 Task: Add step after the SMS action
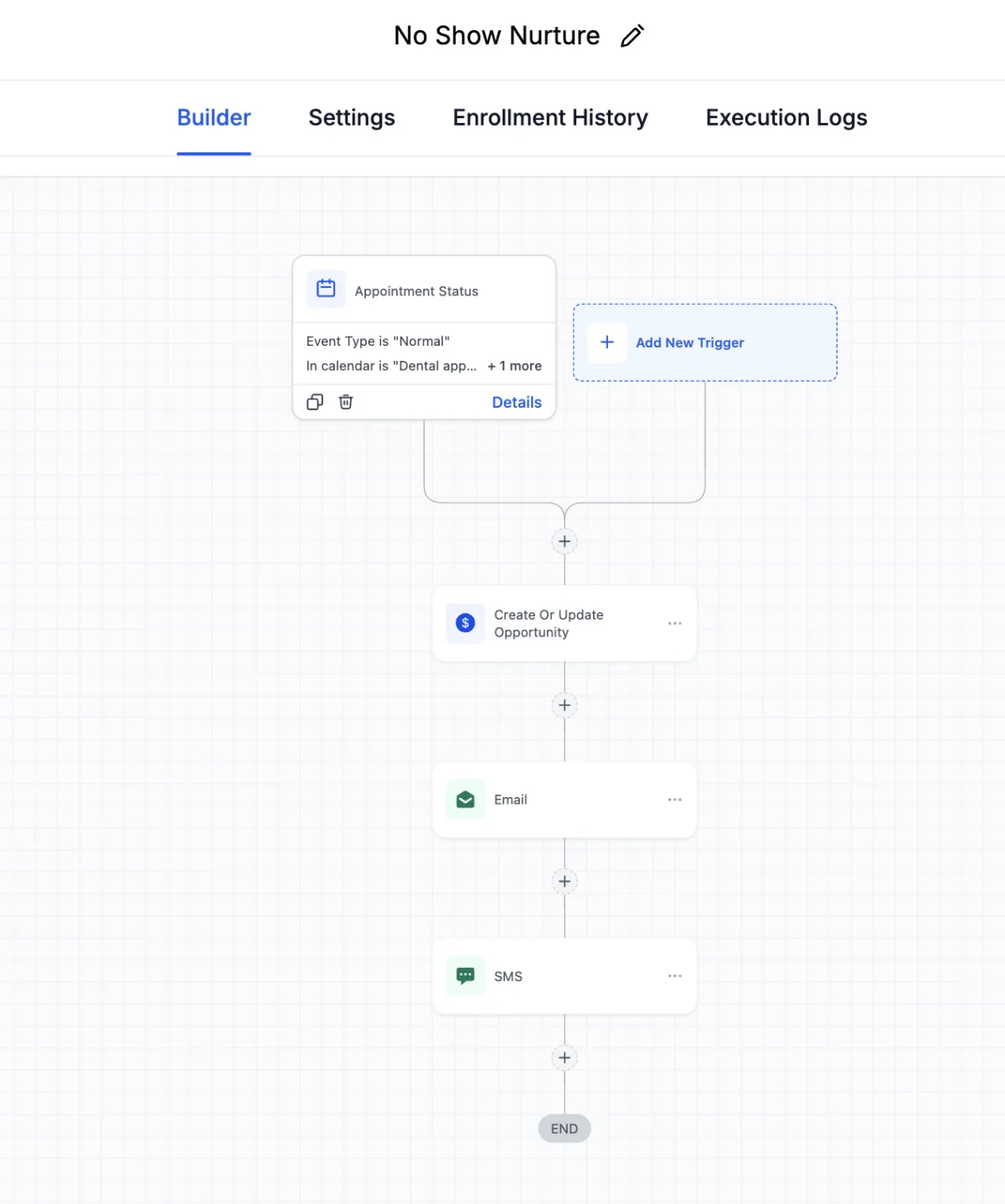(x=564, y=1057)
